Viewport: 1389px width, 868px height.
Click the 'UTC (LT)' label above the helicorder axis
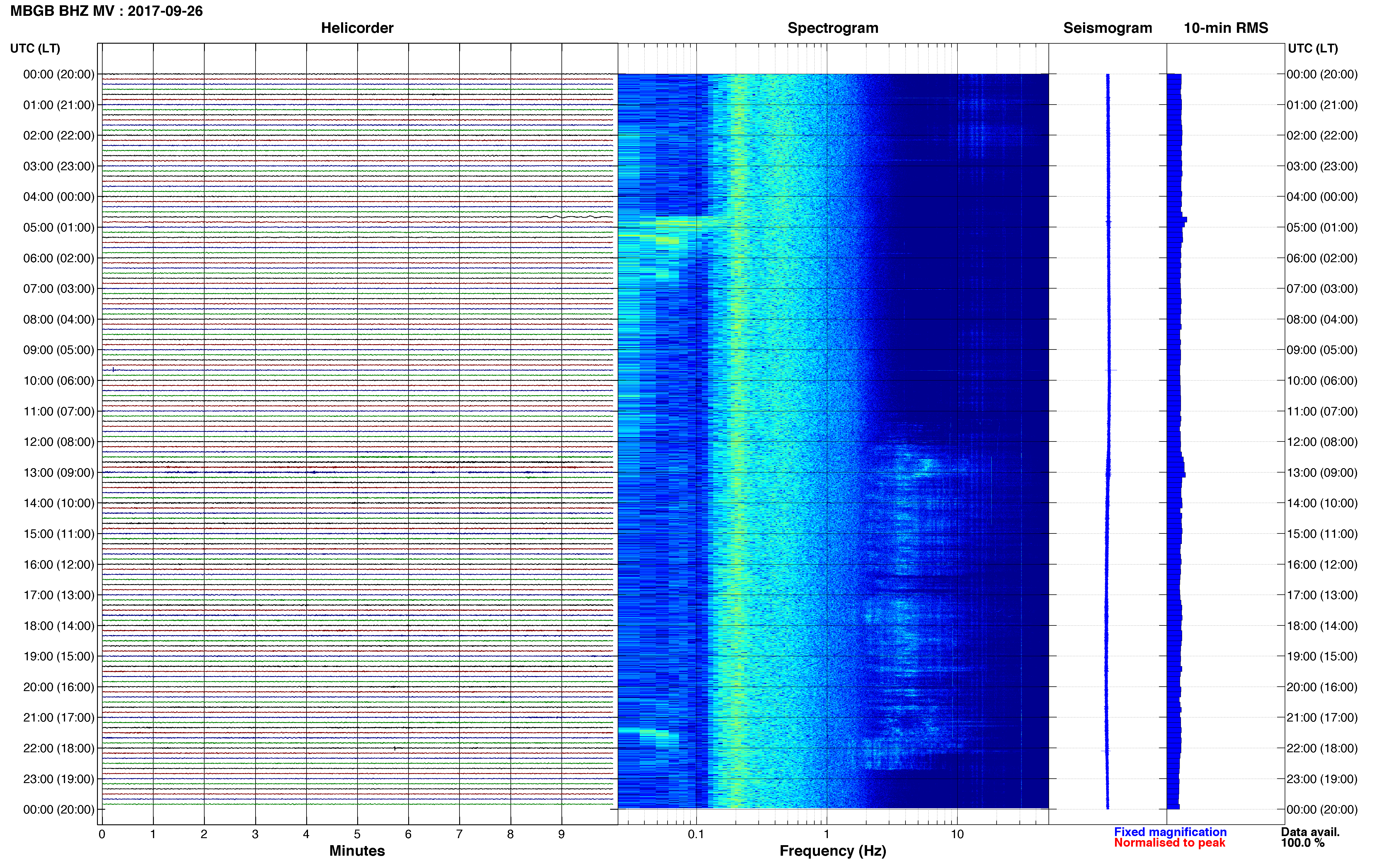[x=35, y=48]
